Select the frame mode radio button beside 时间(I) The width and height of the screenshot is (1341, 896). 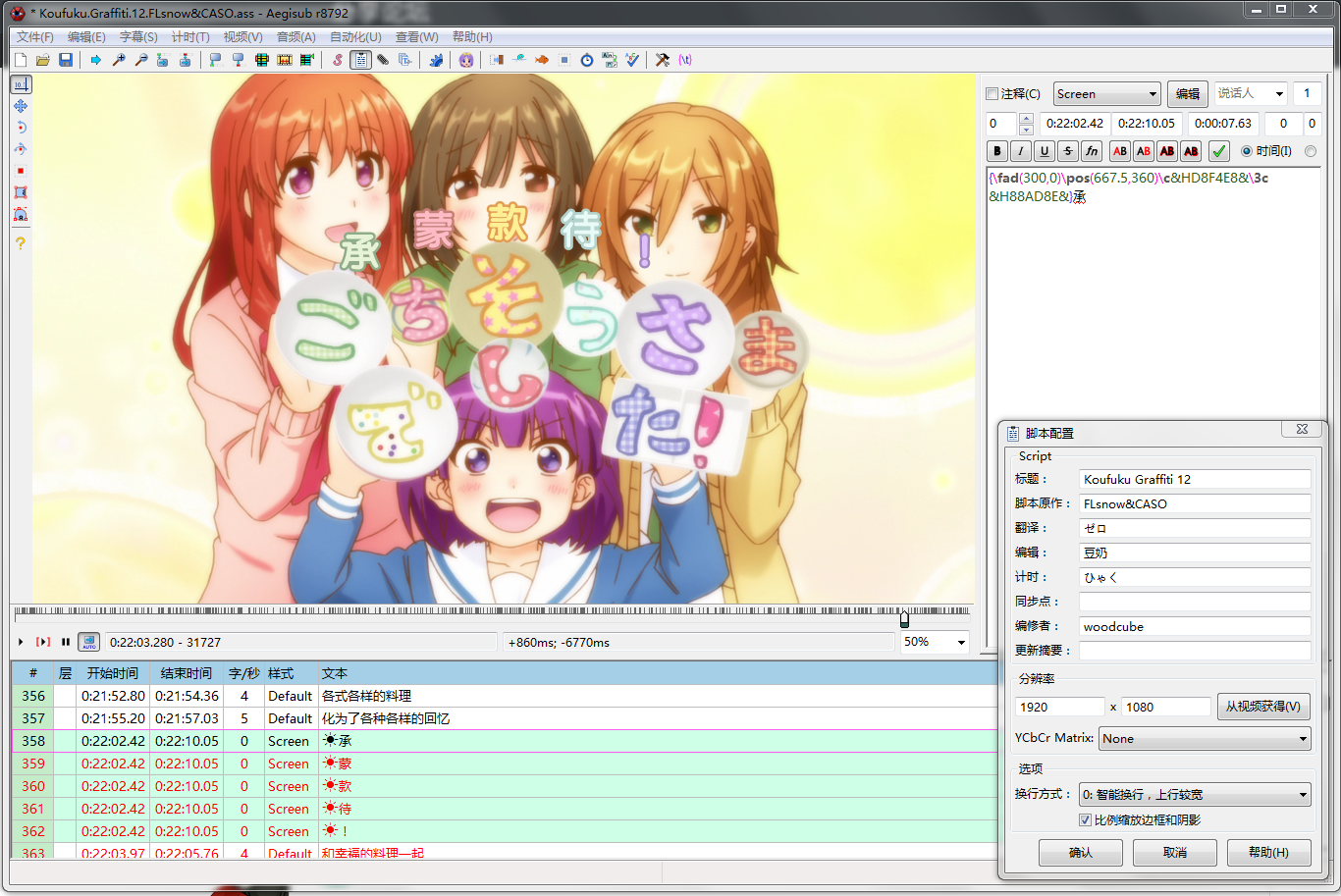[x=1311, y=151]
